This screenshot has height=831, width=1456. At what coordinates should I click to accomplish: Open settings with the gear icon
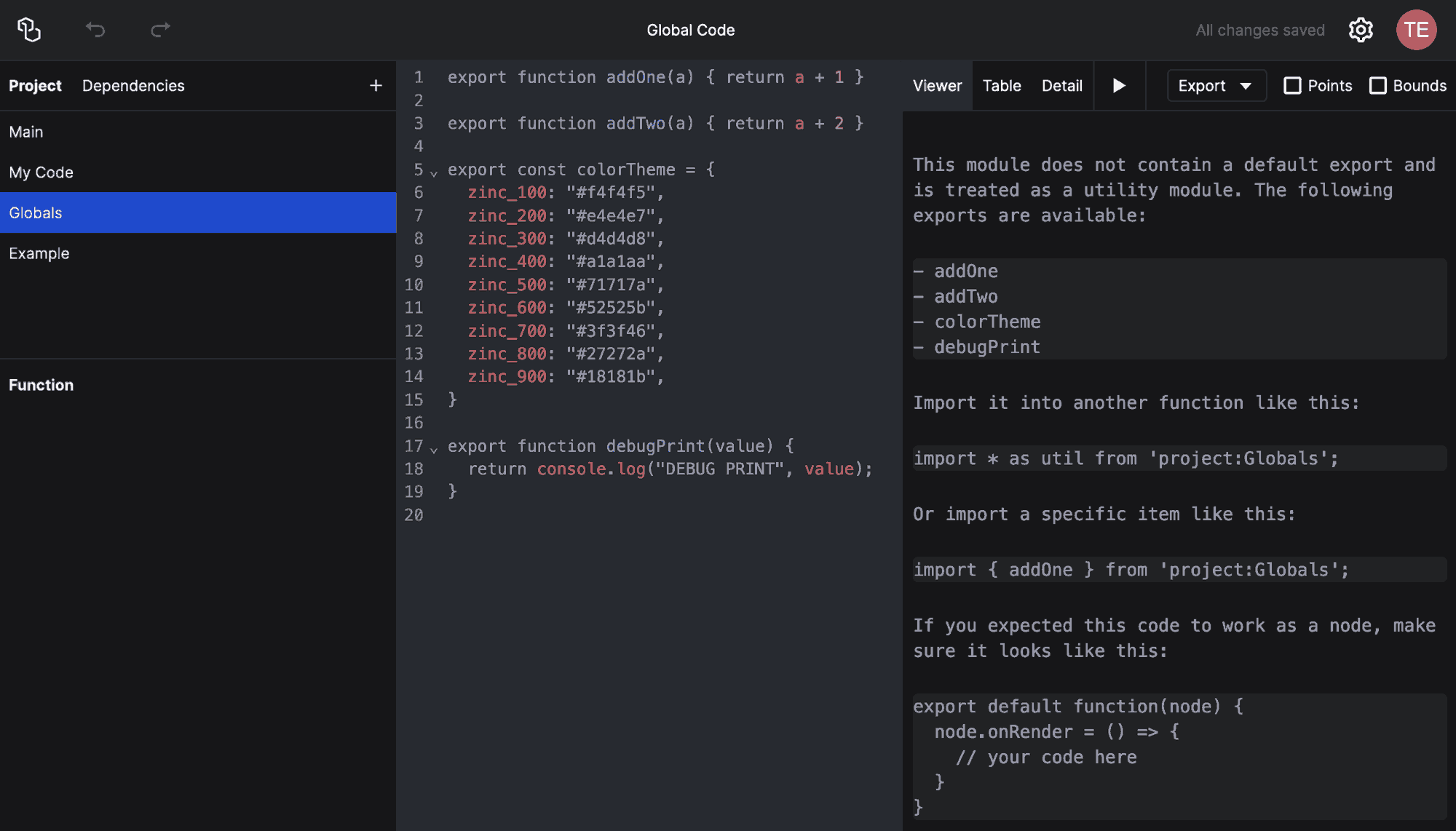(x=1361, y=30)
